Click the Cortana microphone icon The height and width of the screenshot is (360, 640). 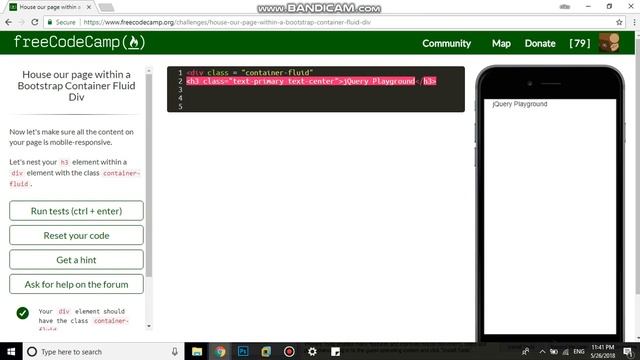[175, 351]
